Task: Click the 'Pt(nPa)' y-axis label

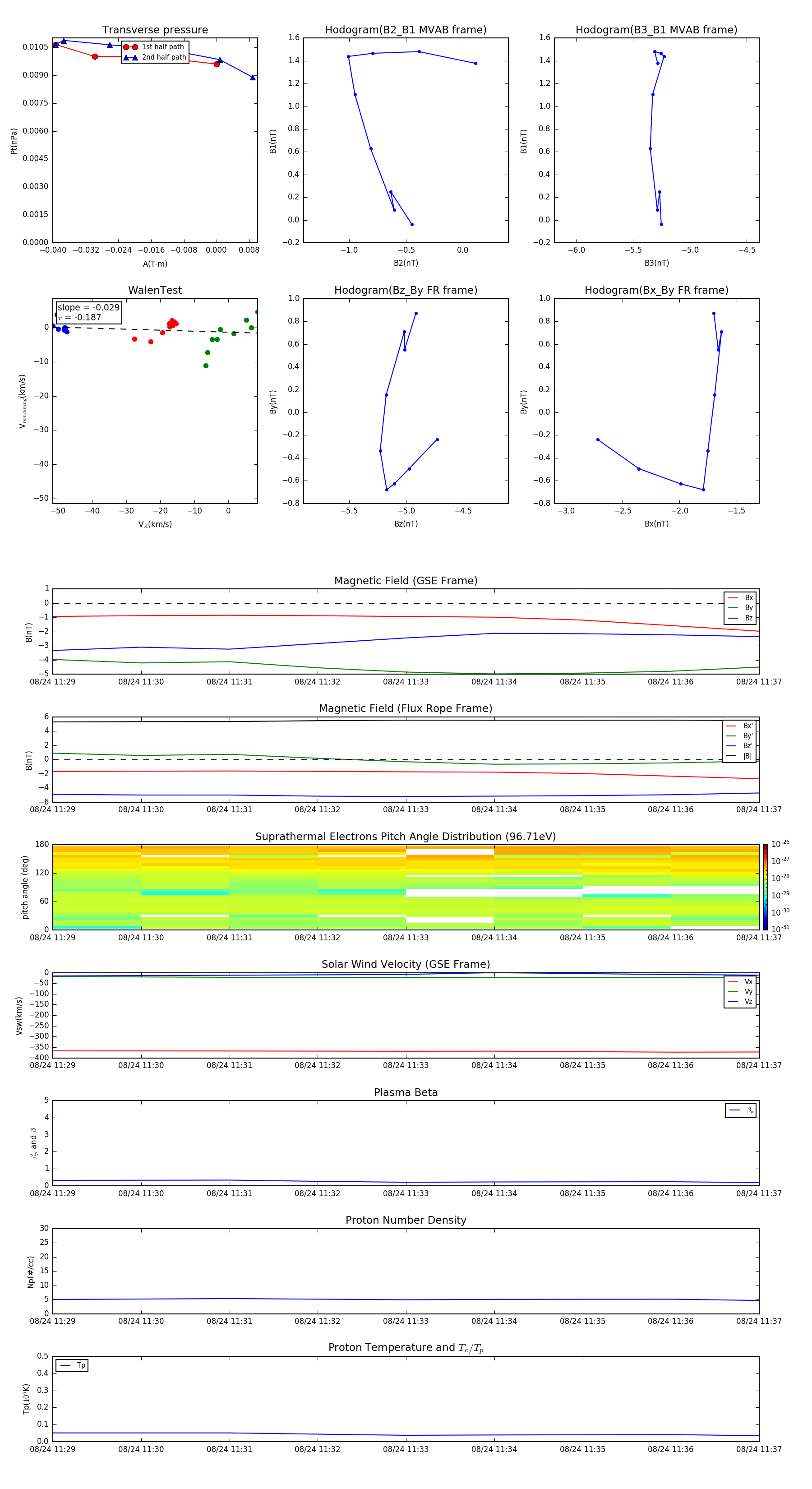Action: [x=14, y=140]
